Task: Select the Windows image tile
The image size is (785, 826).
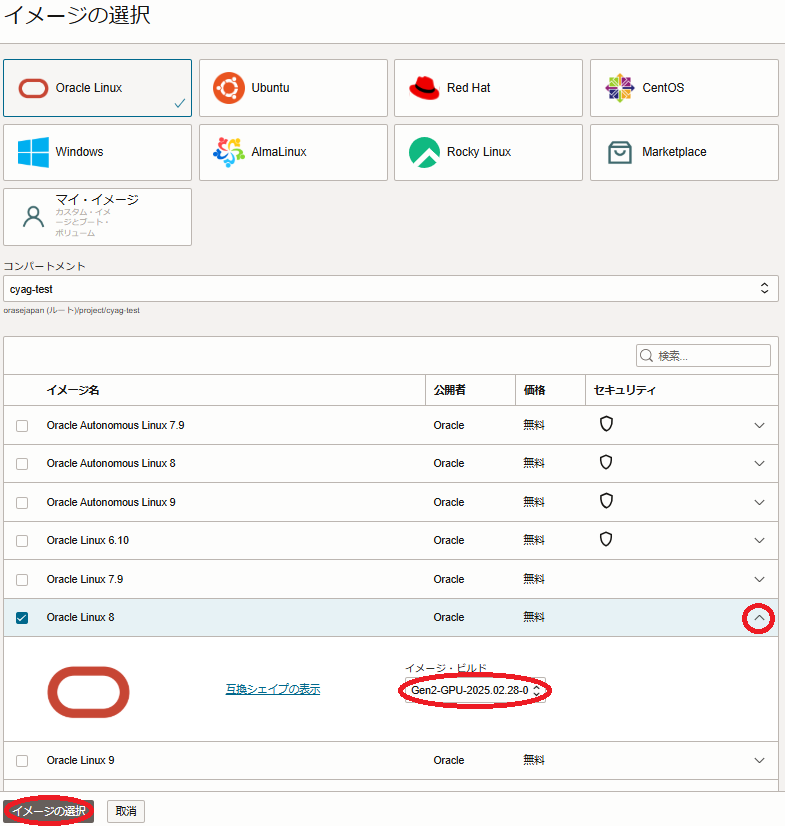Action: click(x=97, y=152)
